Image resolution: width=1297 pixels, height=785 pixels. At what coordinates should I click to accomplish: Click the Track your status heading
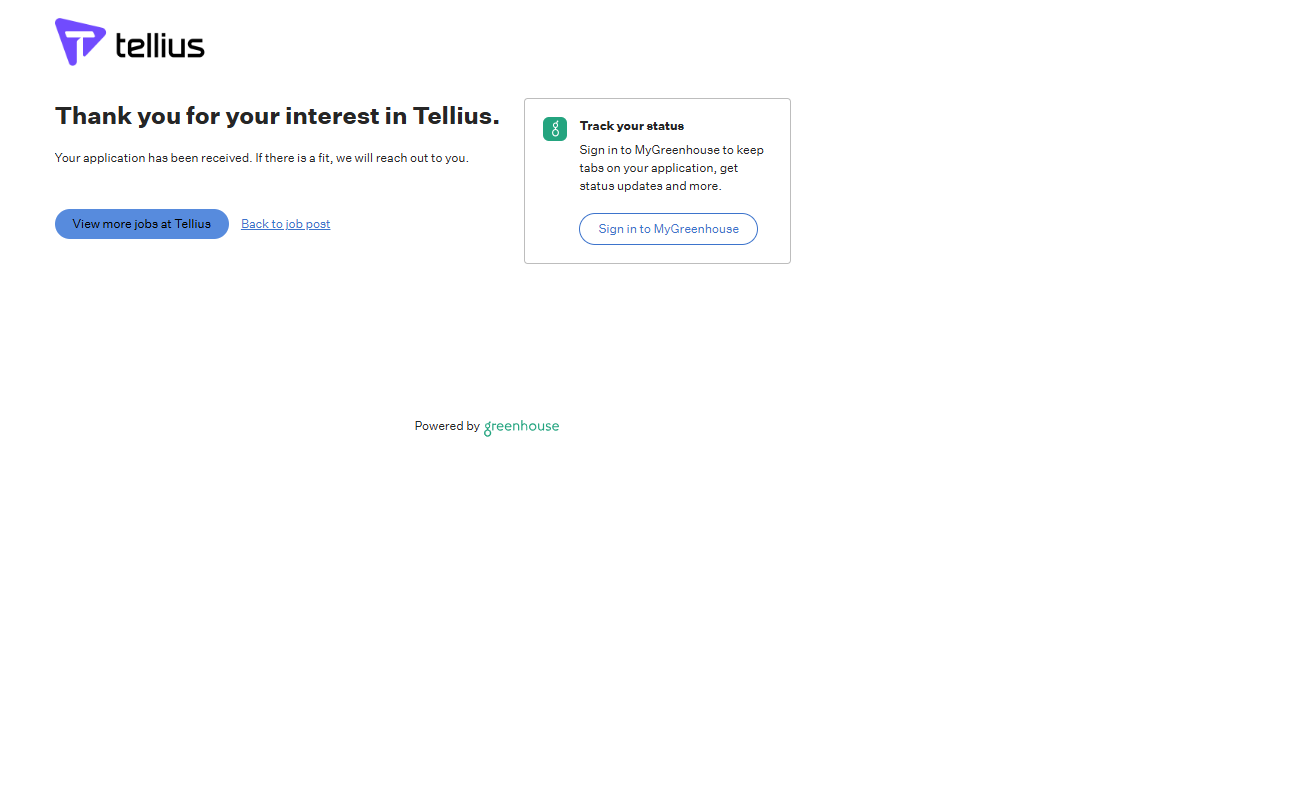pyautogui.click(x=631, y=126)
